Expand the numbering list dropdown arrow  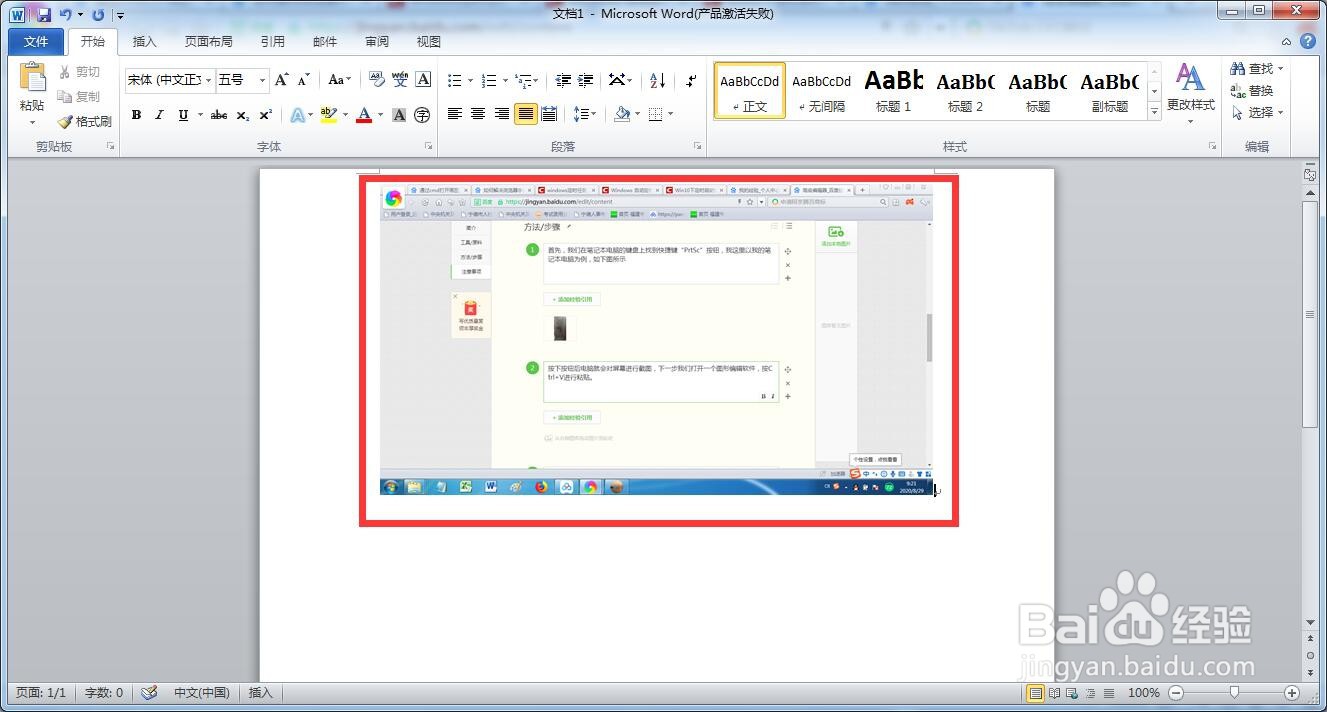(x=505, y=80)
